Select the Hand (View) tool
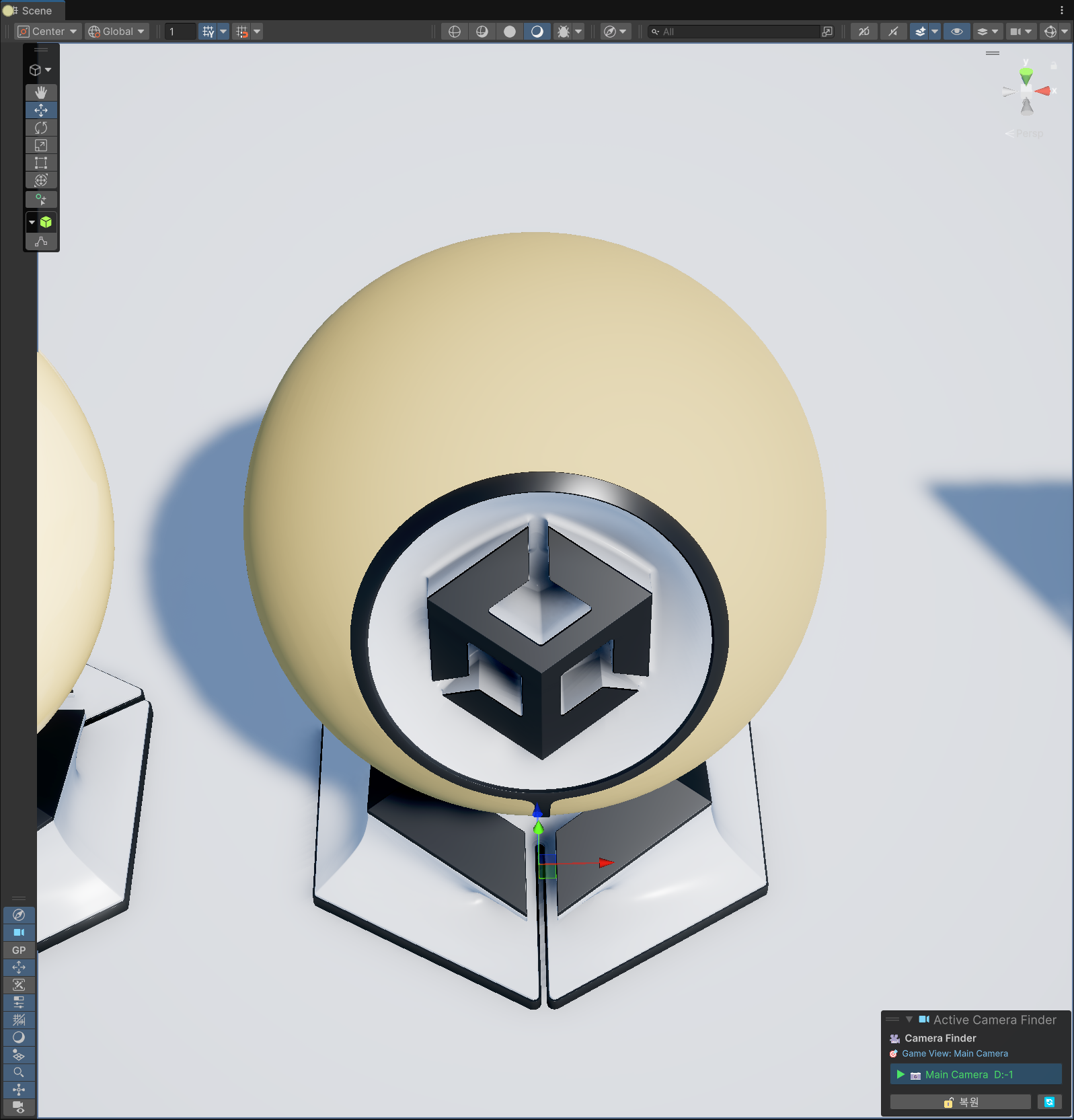 tap(41, 92)
